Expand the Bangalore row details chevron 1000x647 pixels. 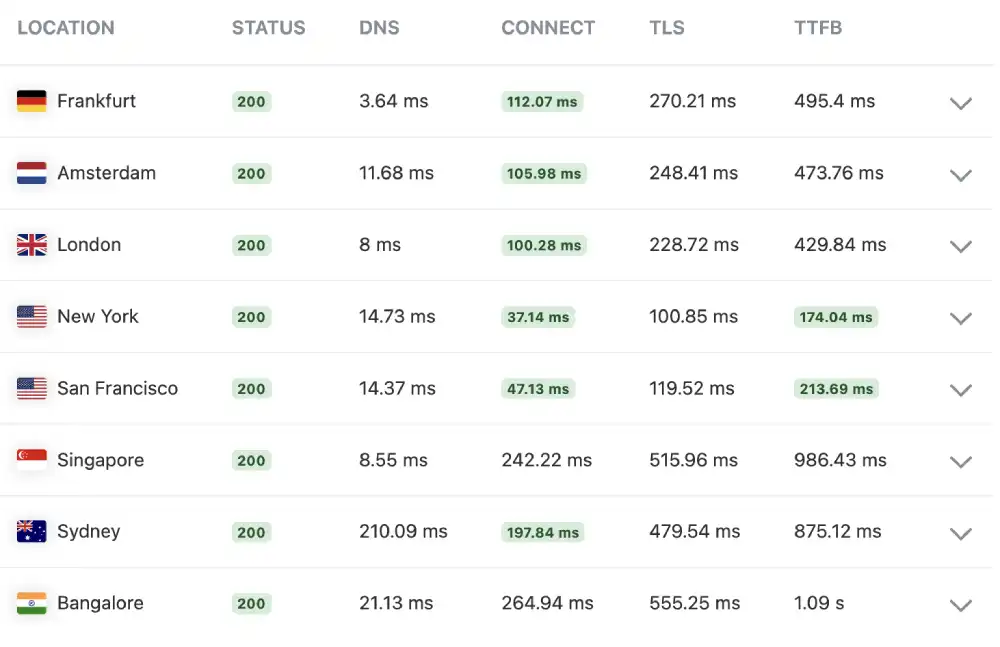pyautogui.click(x=960, y=605)
